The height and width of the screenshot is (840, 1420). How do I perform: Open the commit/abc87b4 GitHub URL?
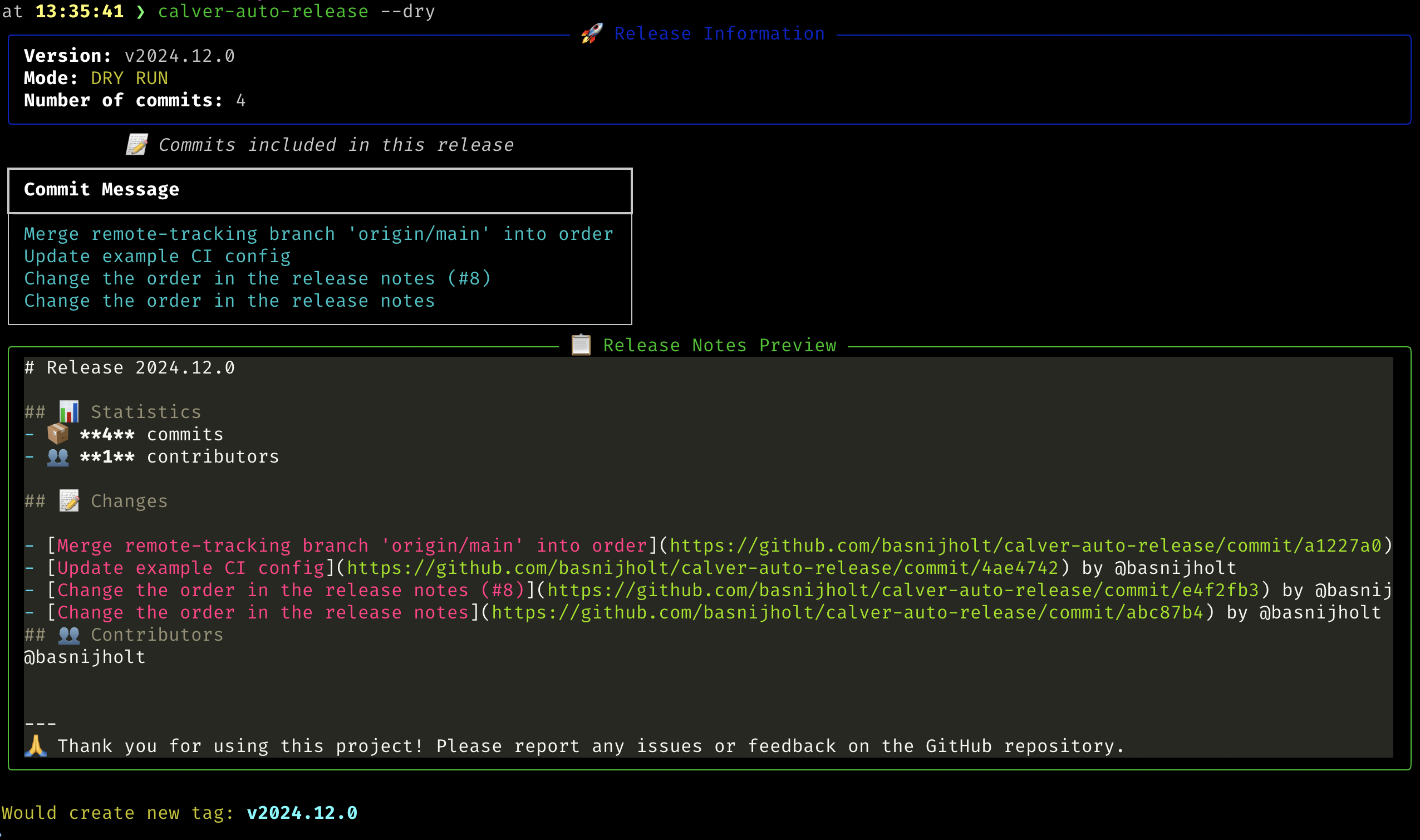pos(847,612)
